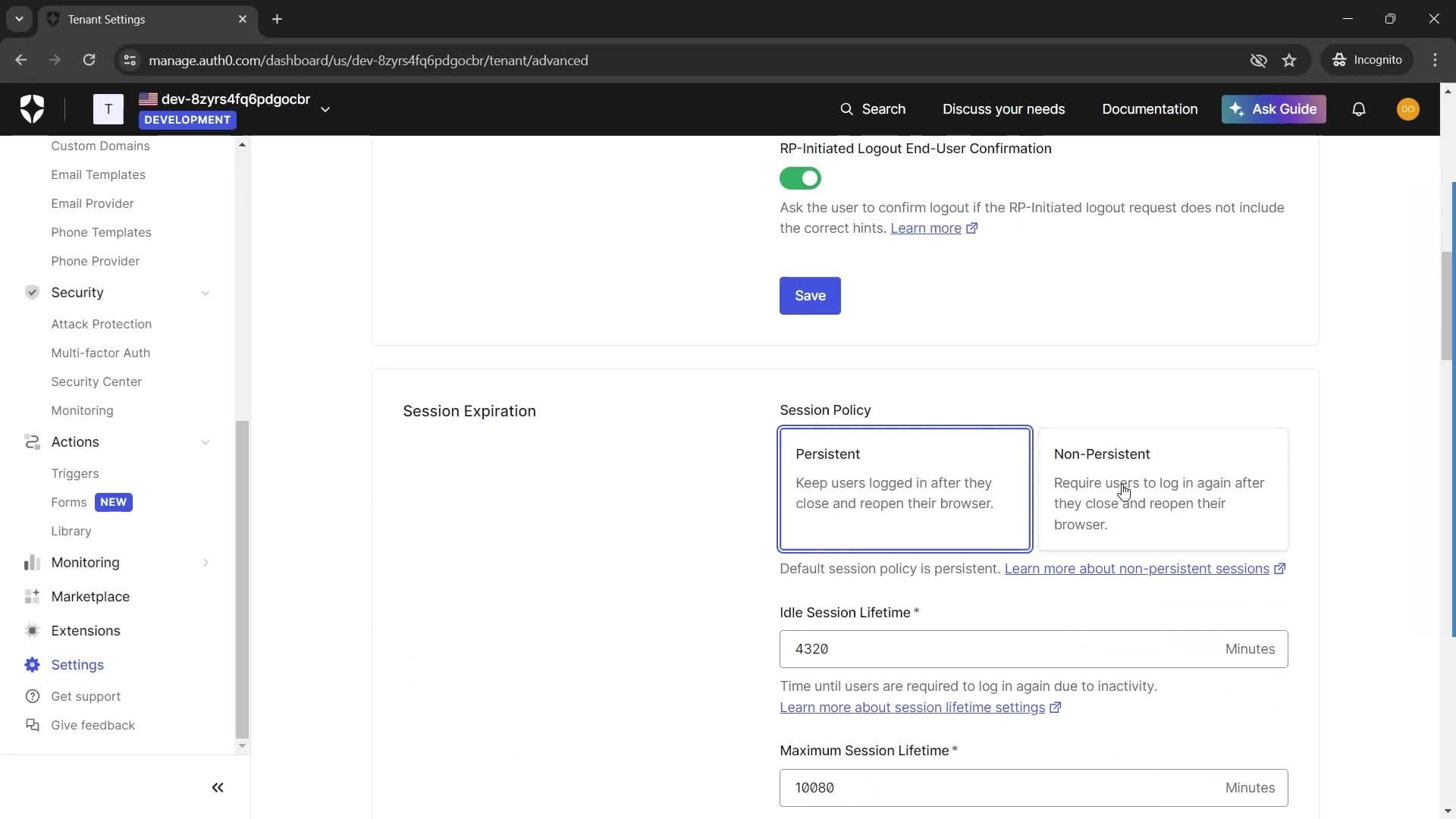Open Email Templates in sidebar
This screenshot has height=819, width=1456.
[x=98, y=174]
